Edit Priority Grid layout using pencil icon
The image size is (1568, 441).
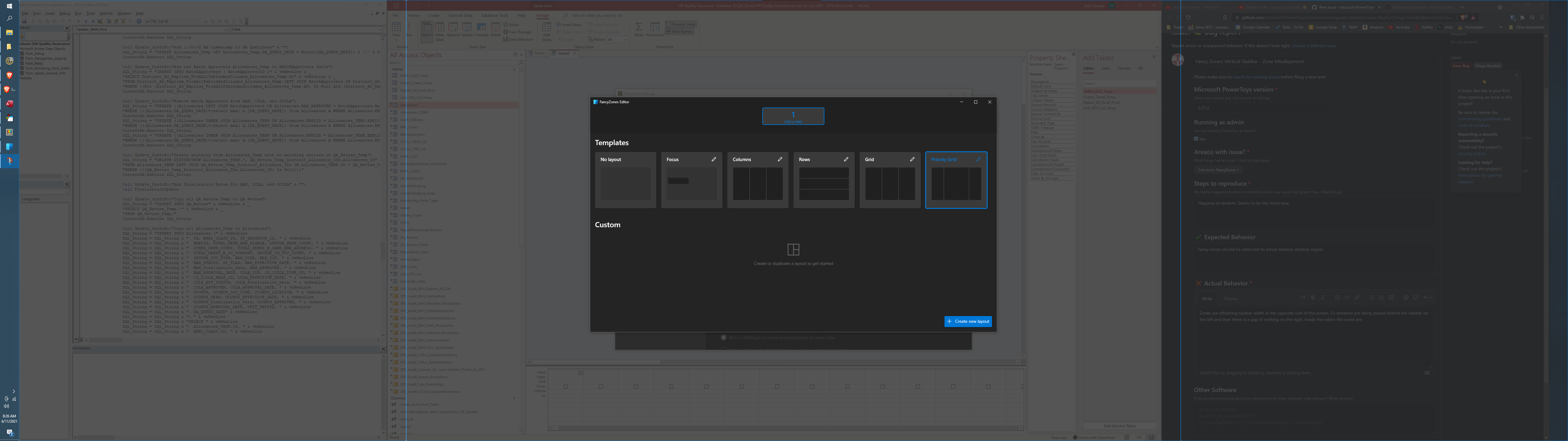pos(978,160)
